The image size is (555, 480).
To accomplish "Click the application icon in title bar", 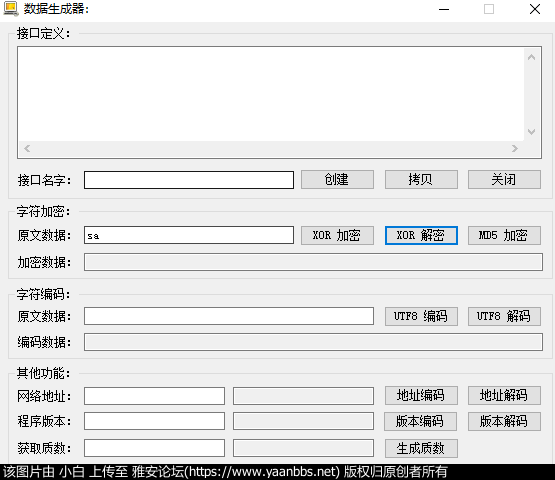I will pos(10,9).
